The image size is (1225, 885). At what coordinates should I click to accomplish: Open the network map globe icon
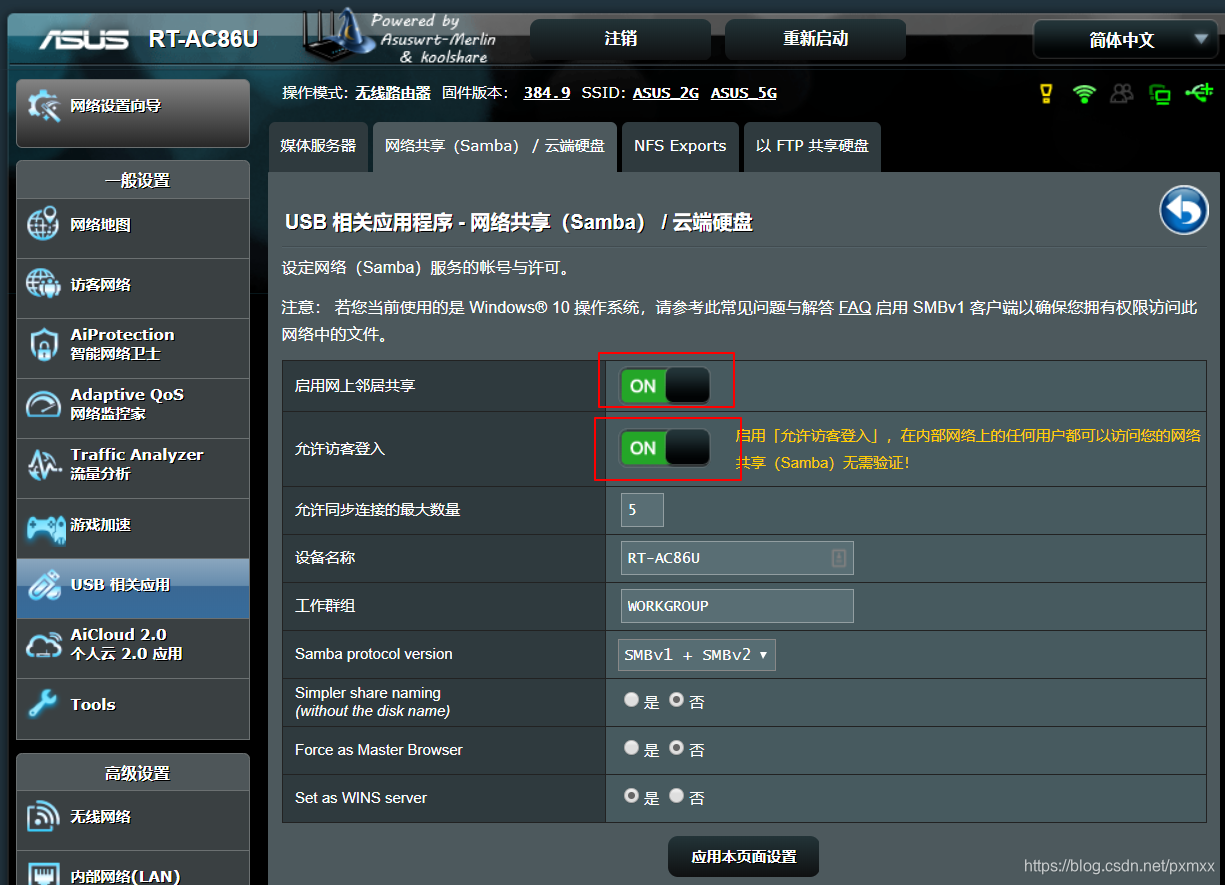43,225
